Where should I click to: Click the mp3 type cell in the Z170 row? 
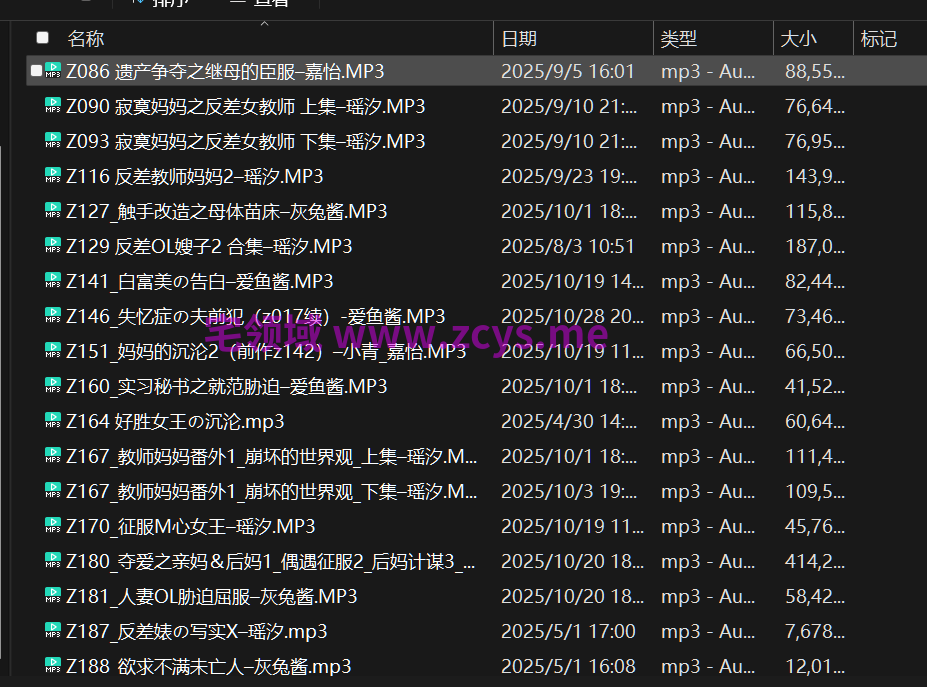[x=708, y=526]
